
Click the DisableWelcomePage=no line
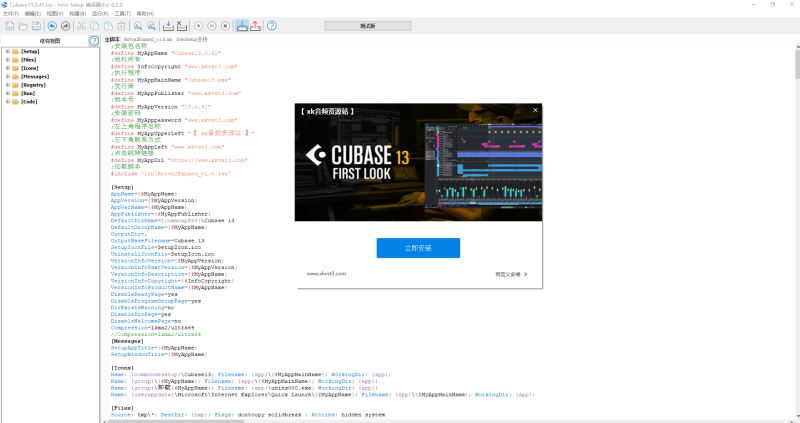(146, 321)
